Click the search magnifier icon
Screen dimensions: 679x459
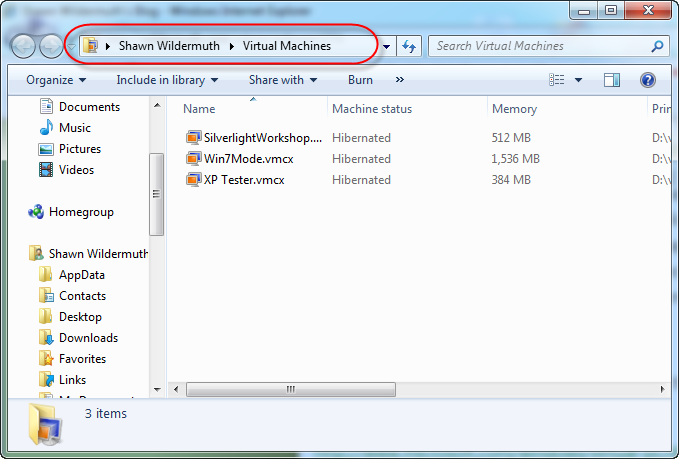tap(657, 46)
